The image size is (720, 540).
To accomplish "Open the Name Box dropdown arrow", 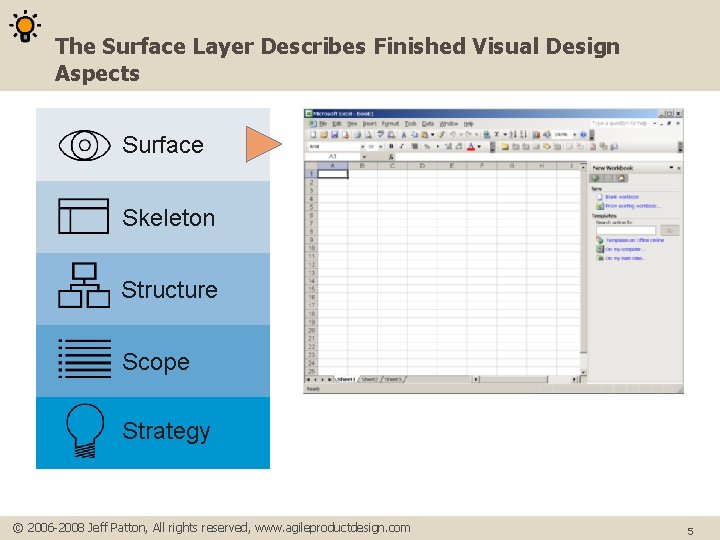I will [x=364, y=157].
